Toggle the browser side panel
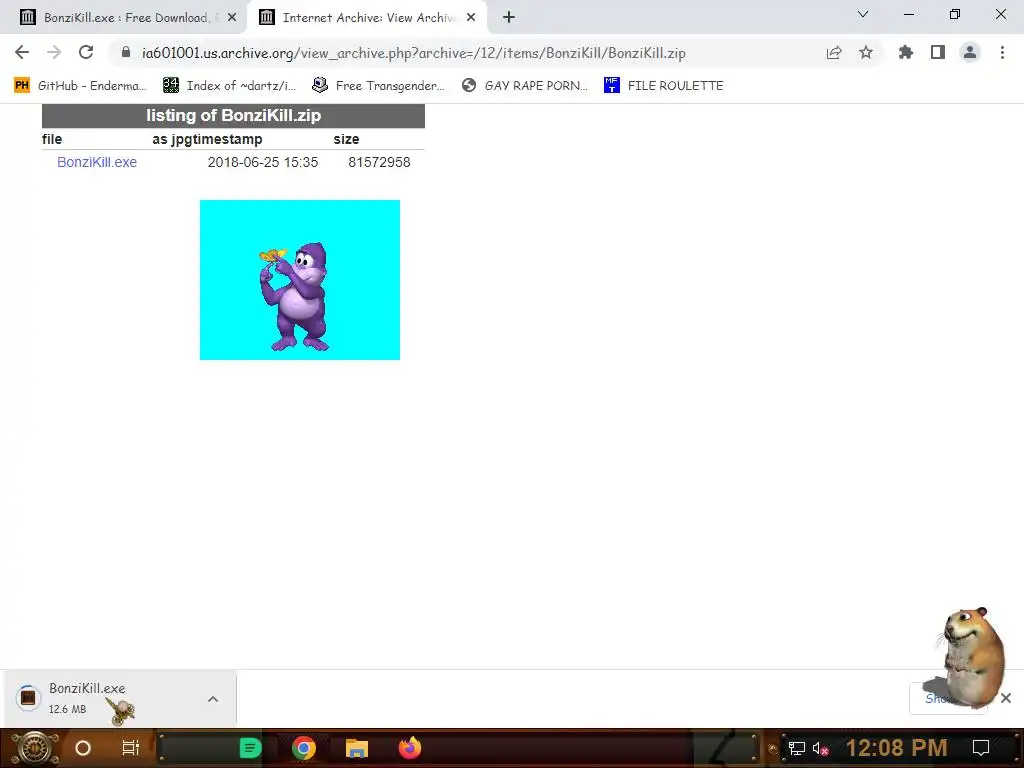1024x768 pixels. [938, 52]
